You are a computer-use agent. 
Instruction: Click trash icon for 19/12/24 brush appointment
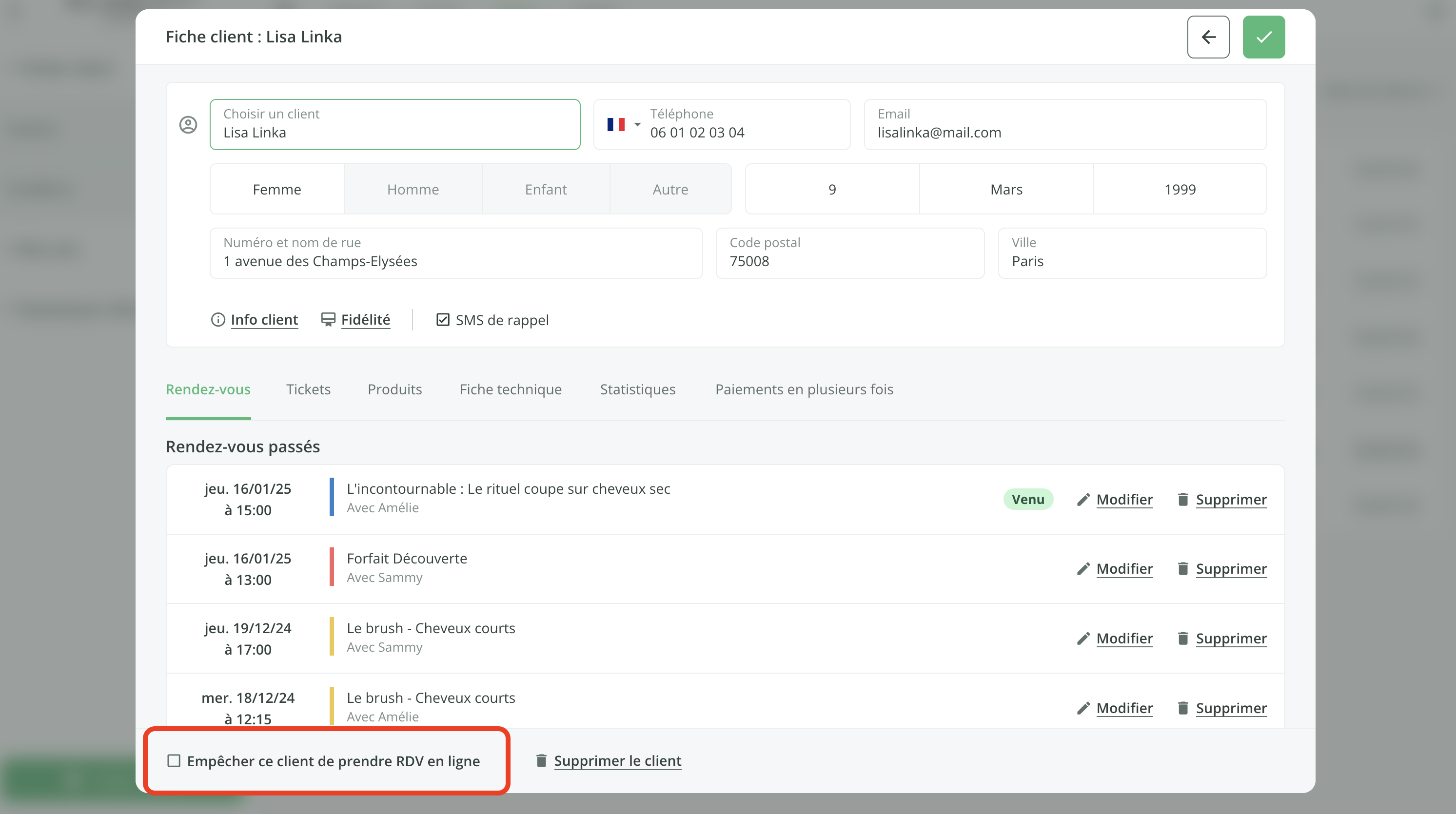[1182, 639]
